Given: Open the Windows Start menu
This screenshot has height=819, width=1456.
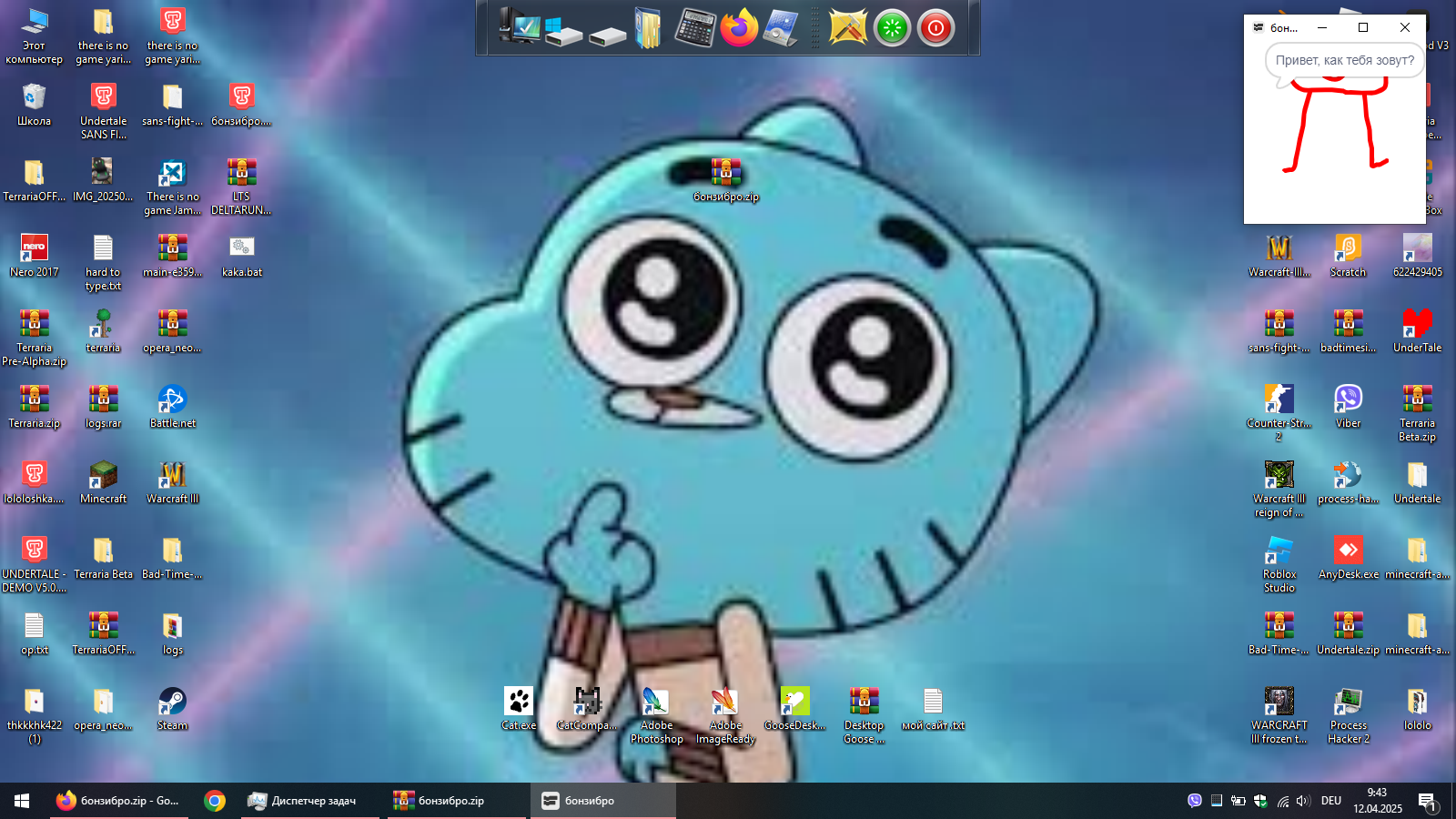Looking at the screenshot, I should [x=22, y=801].
